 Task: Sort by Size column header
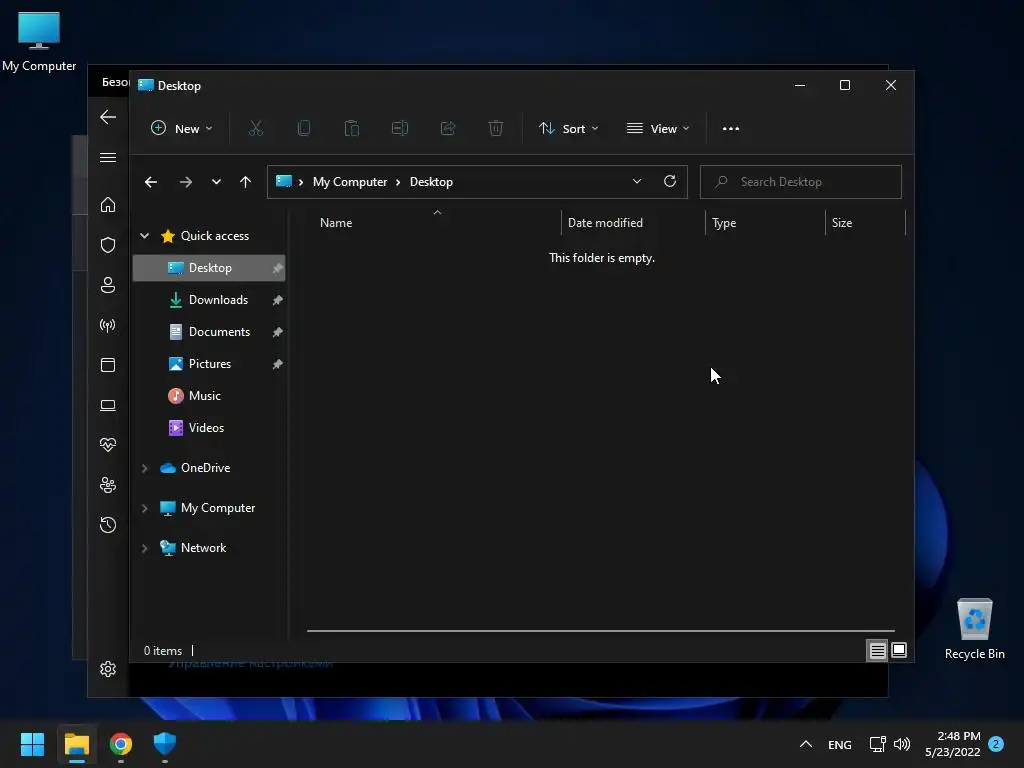click(x=865, y=223)
